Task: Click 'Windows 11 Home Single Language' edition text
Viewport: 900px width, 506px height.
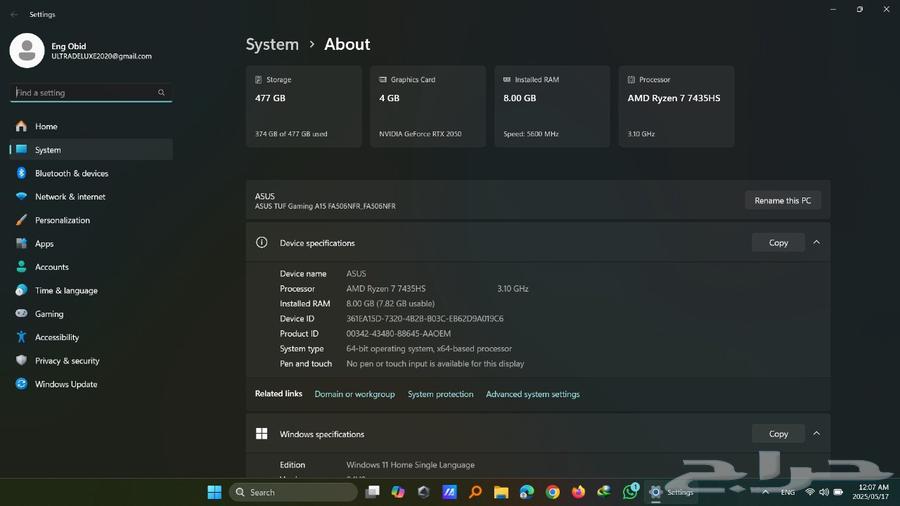Action: pyautogui.click(x=410, y=465)
